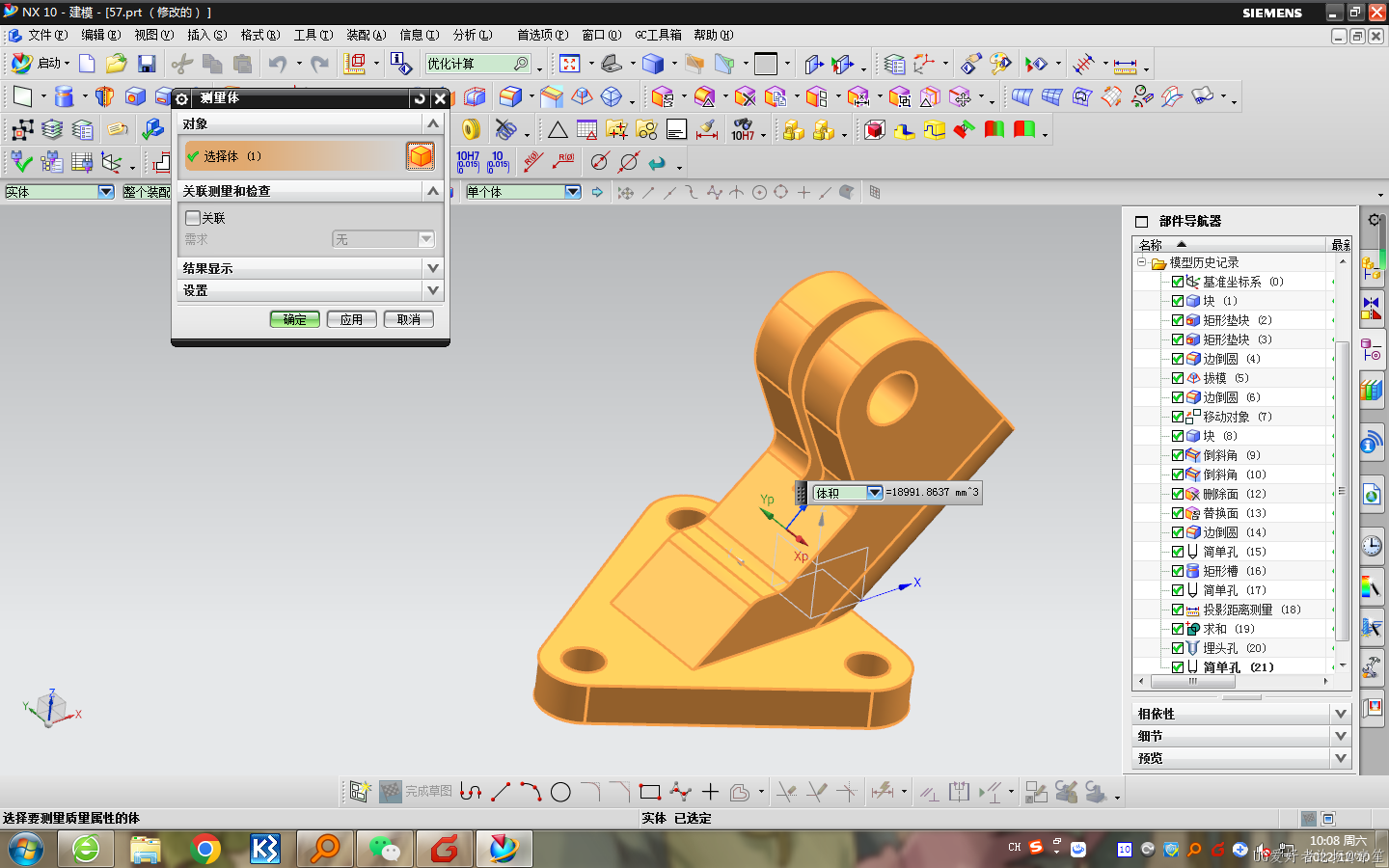Image resolution: width=1389 pixels, height=868 pixels.
Task: Click the Undo arrow icon
Action: point(278,64)
